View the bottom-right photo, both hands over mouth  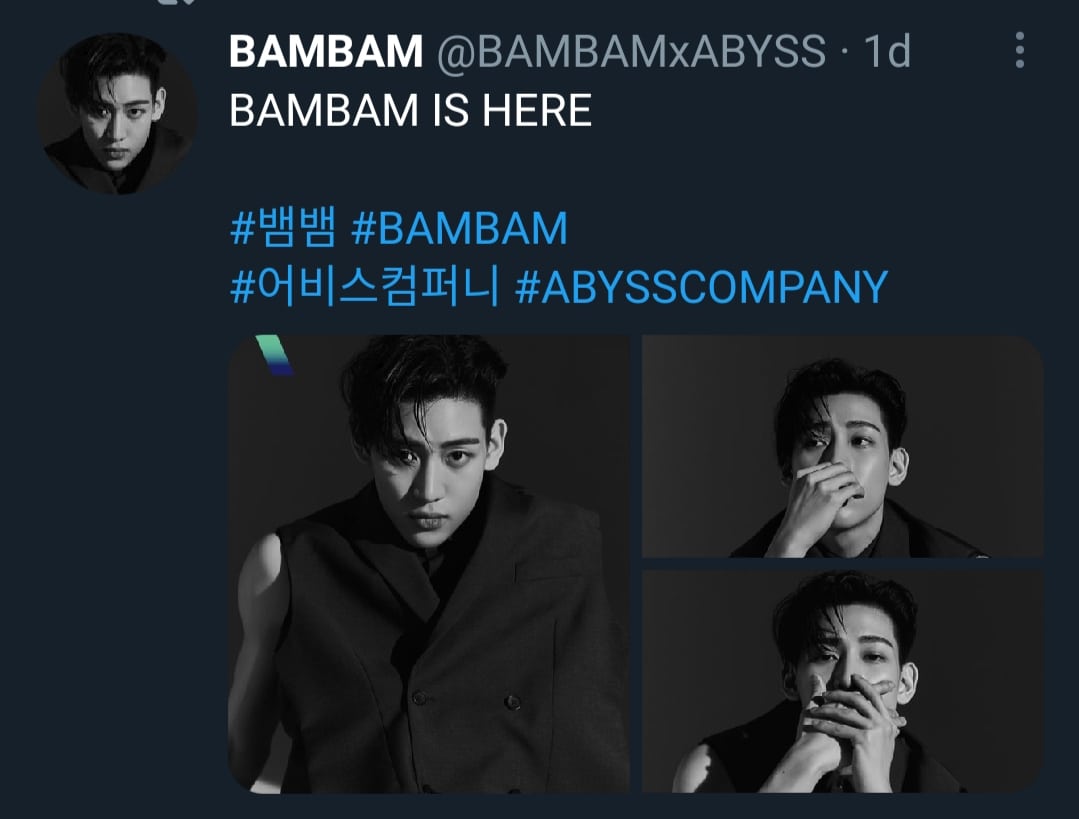(x=842, y=681)
